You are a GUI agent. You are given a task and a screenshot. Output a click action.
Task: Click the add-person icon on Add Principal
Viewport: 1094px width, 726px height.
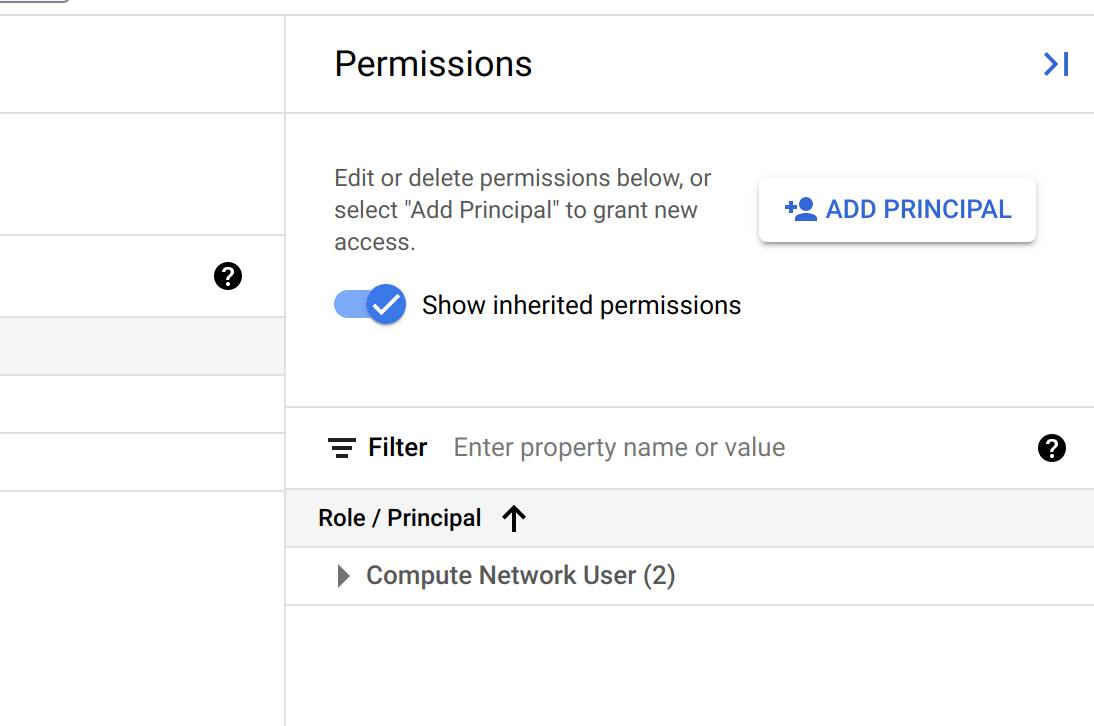pos(801,209)
